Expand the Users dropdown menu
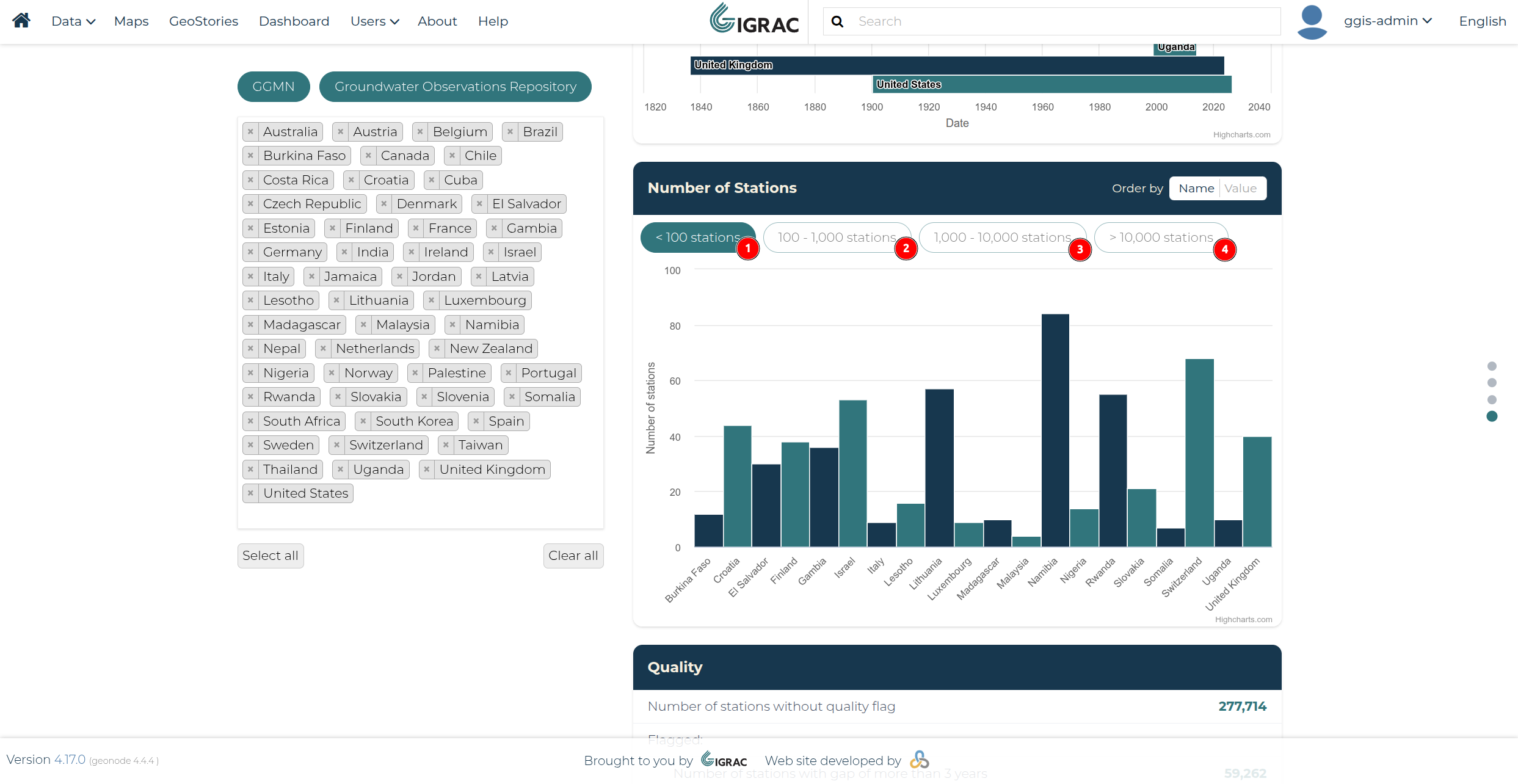This screenshot has height=784, width=1518. (374, 21)
